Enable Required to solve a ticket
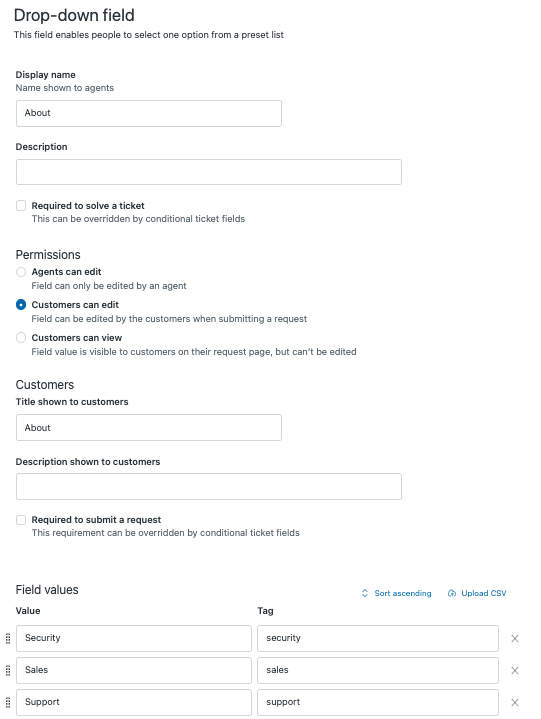541x719 pixels. [x=21, y=205]
